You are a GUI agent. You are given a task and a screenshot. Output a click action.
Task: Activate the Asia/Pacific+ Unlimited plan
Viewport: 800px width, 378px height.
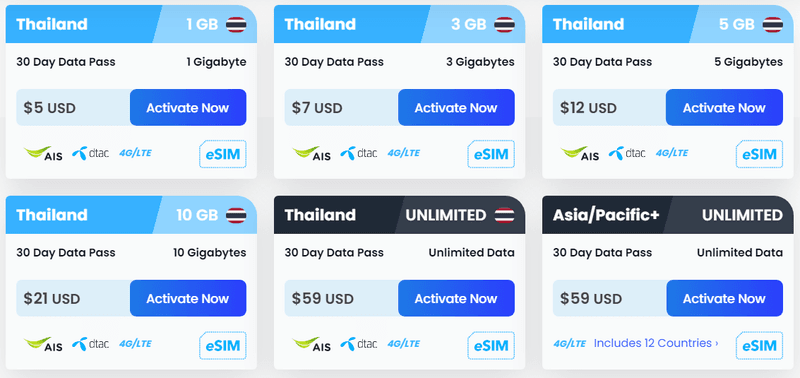724,298
